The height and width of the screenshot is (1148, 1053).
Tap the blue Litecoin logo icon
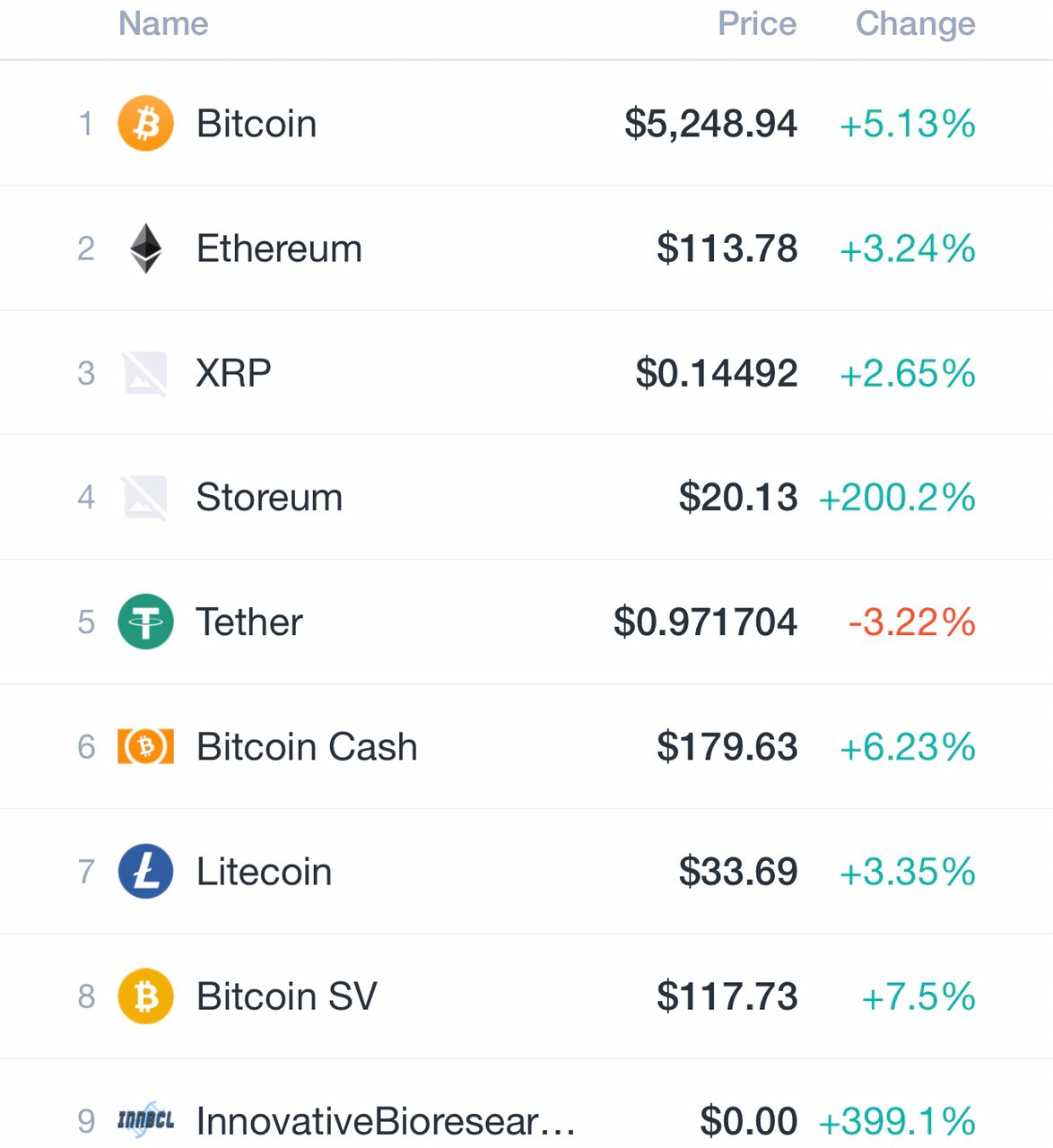pos(145,871)
